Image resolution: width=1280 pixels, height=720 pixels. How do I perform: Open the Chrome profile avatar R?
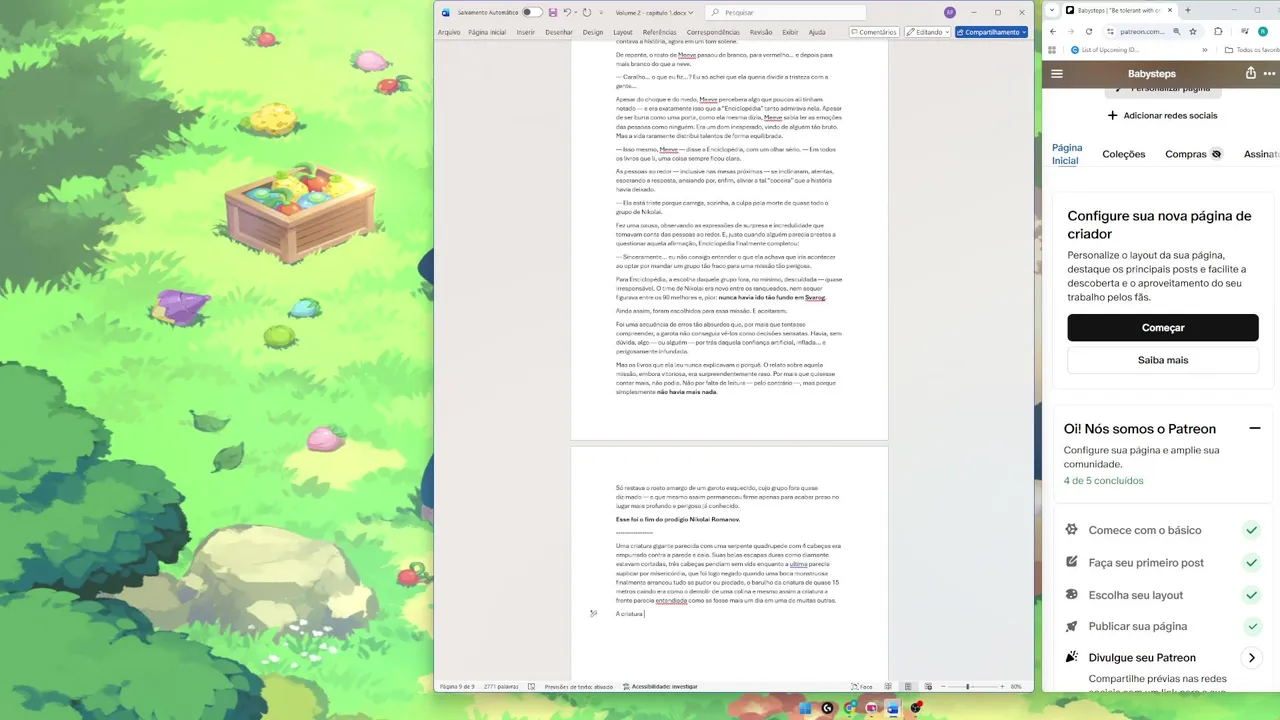[1263, 31]
